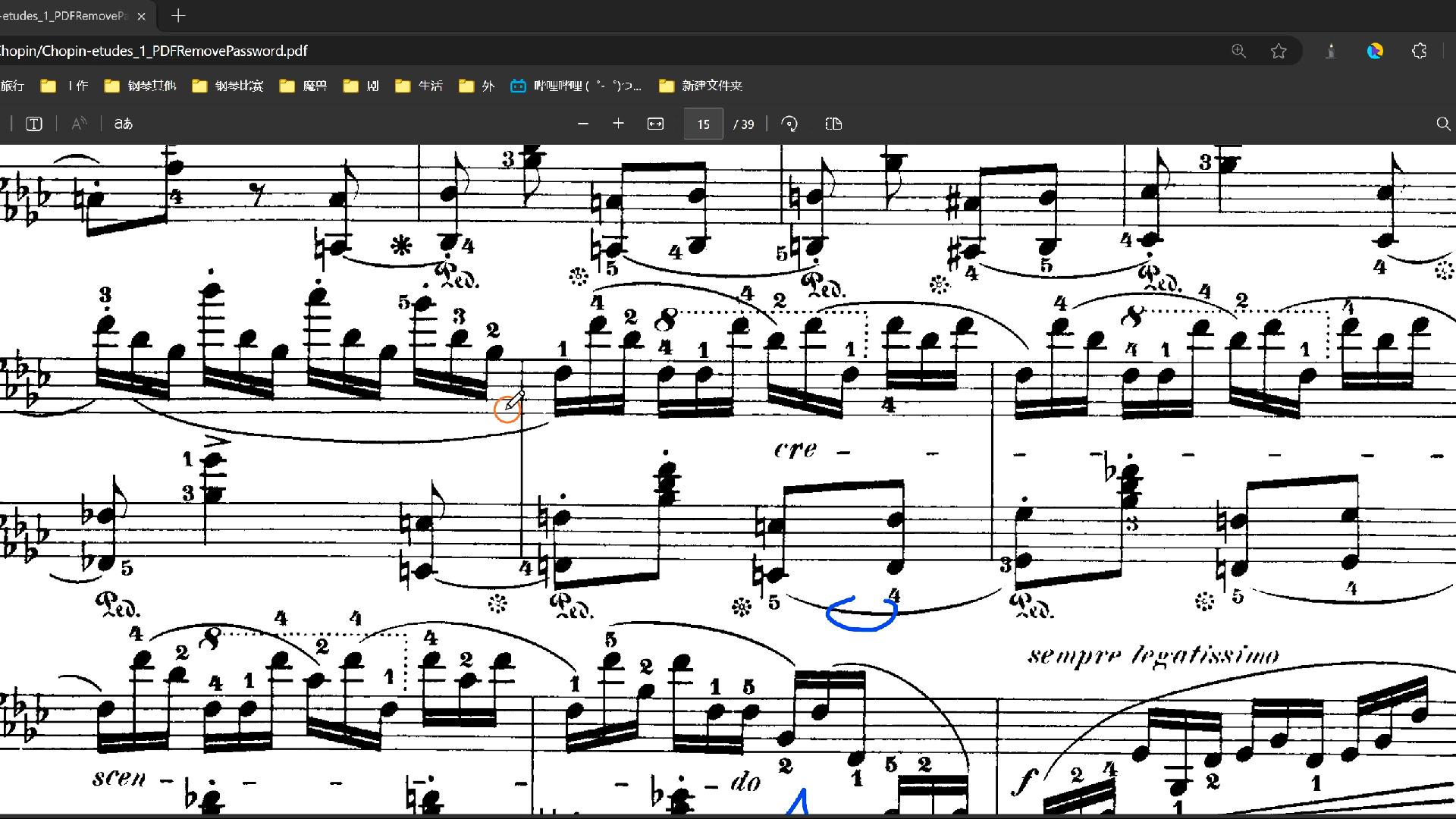Image resolution: width=1456 pixels, height=819 pixels.
Task: Open the browser profile avatar icon
Action: [x=1330, y=51]
